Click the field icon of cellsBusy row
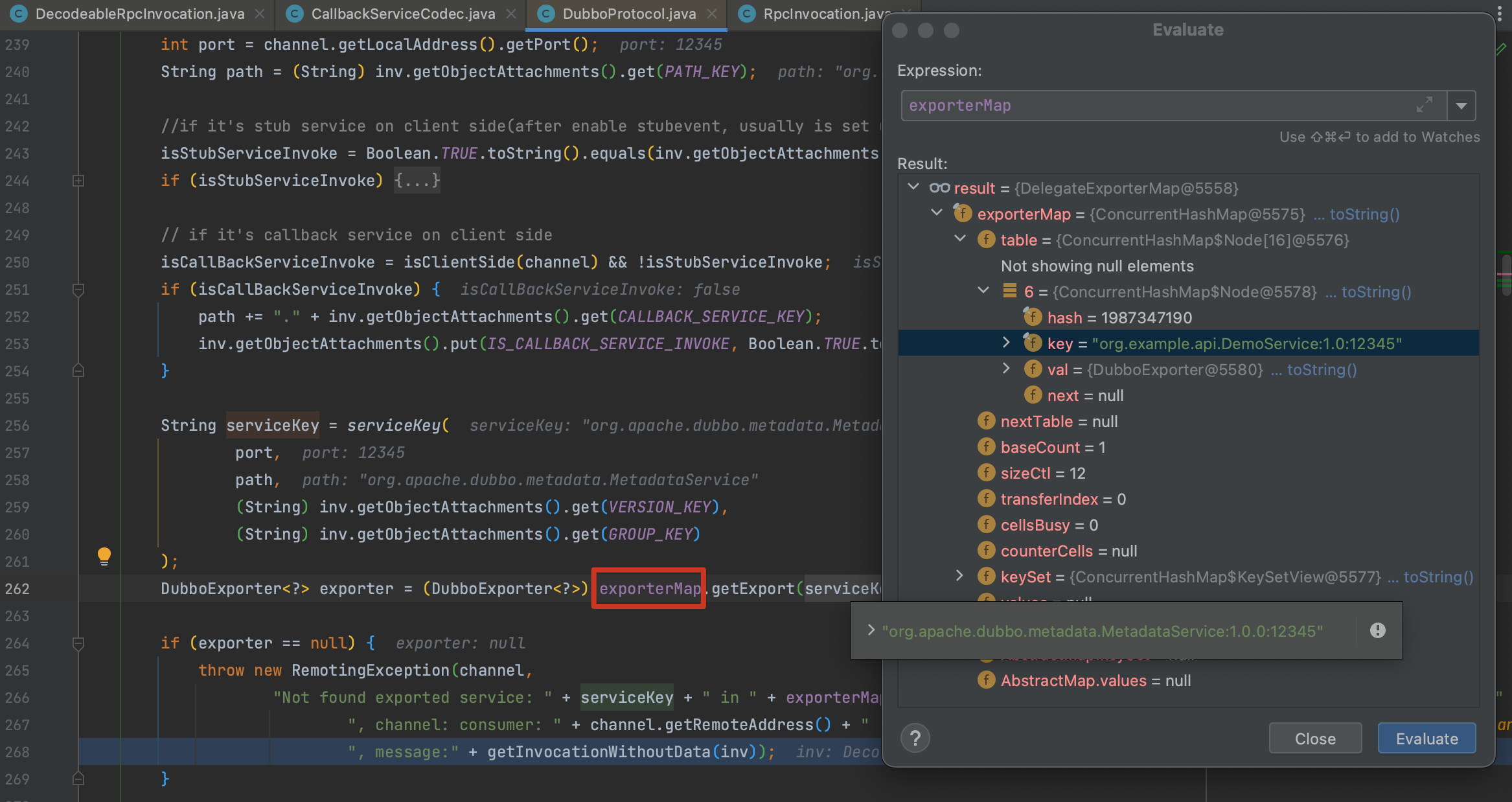The height and width of the screenshot is (802, 1512). [986, 525]
